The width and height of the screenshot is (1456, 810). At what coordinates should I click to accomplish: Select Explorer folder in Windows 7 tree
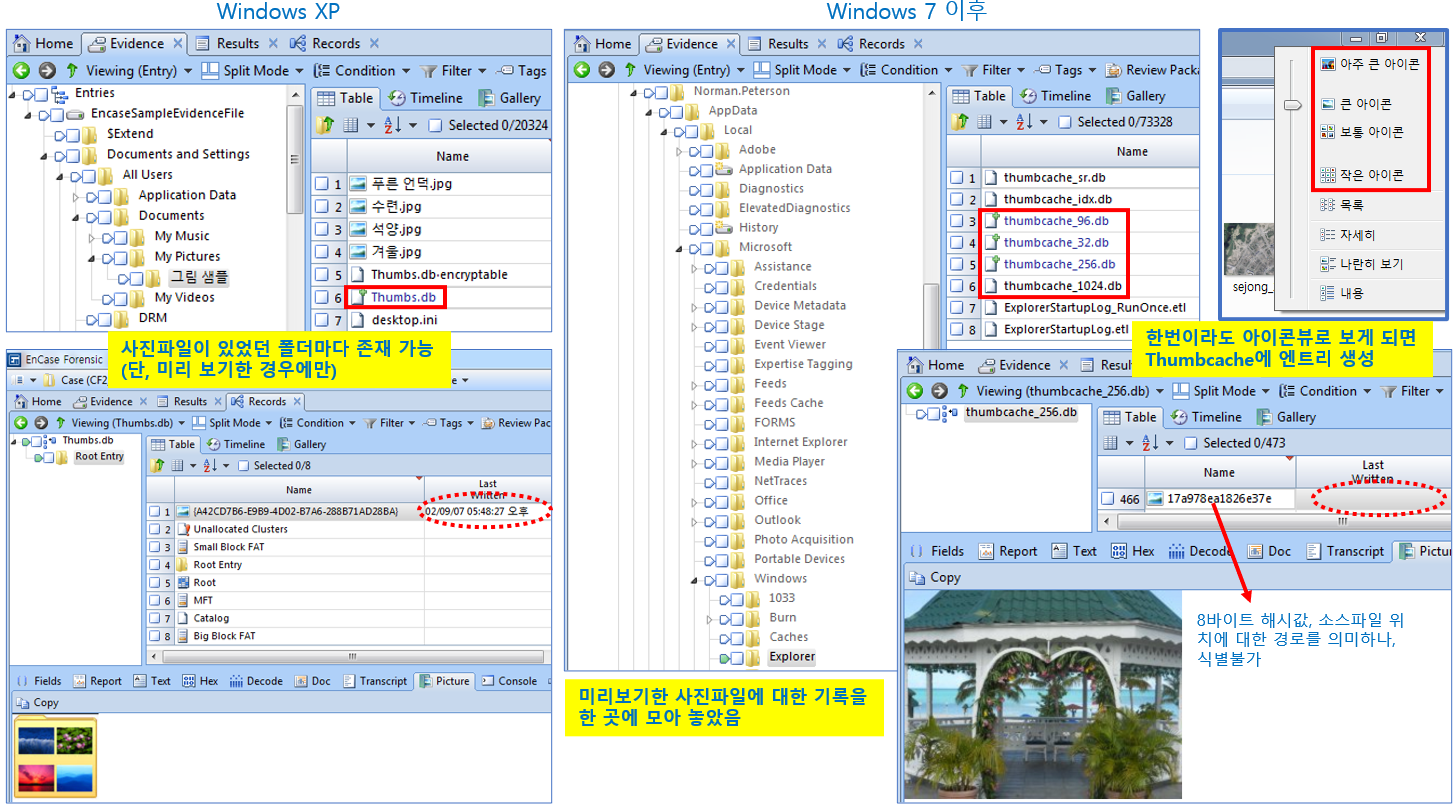coord(792,657)
